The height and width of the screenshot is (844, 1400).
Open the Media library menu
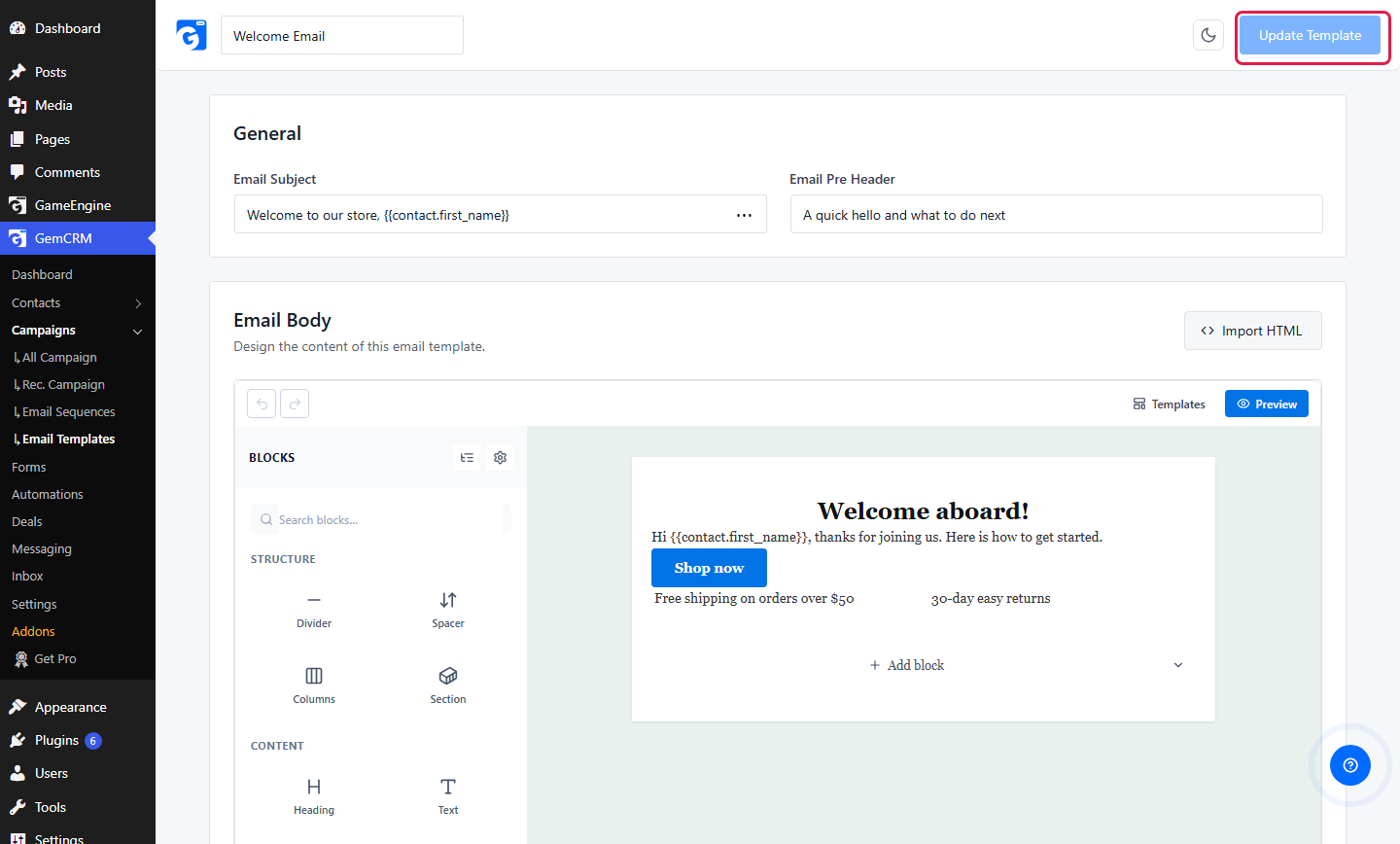click(53, 105)
